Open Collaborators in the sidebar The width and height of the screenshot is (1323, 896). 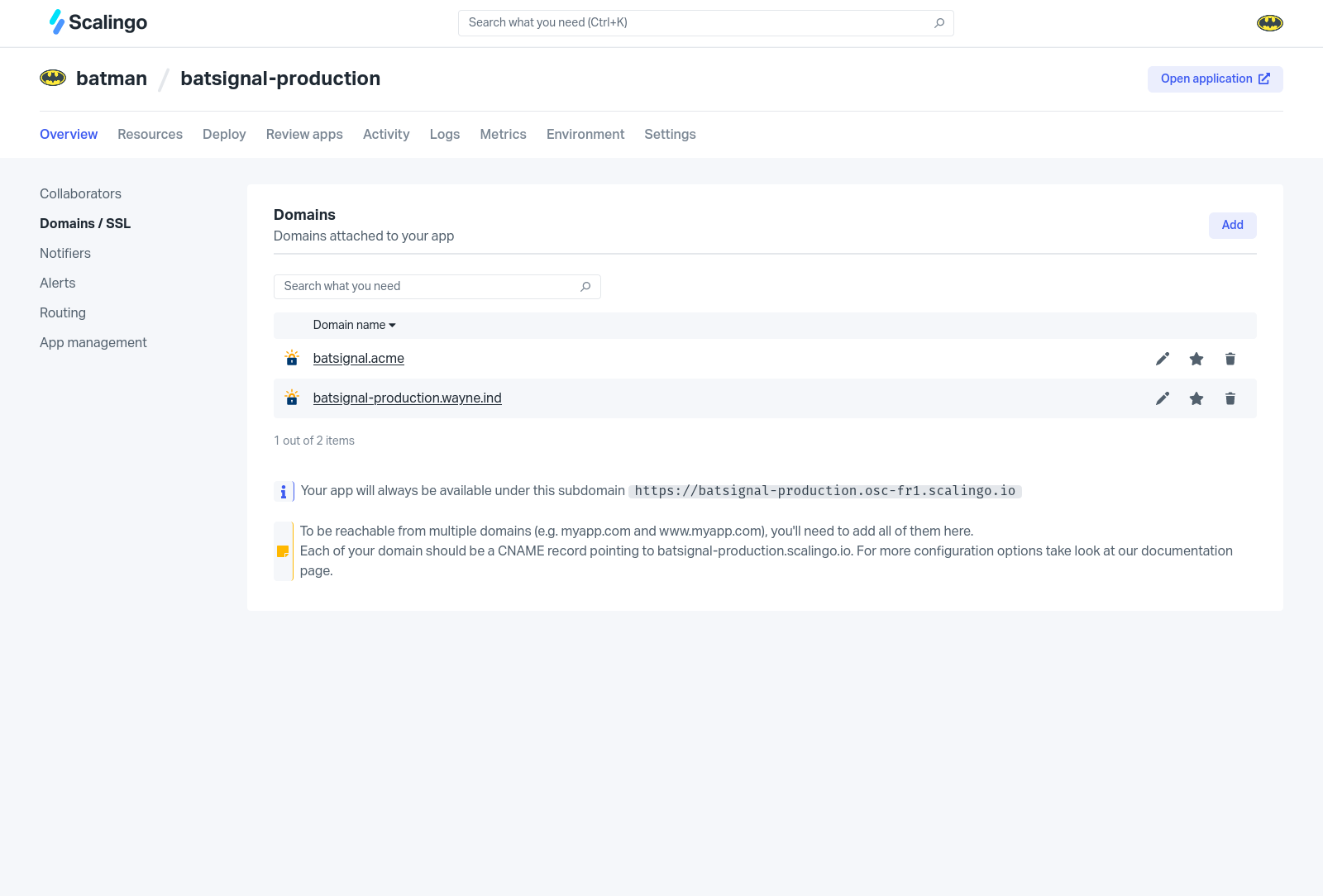tap(80, 193)
